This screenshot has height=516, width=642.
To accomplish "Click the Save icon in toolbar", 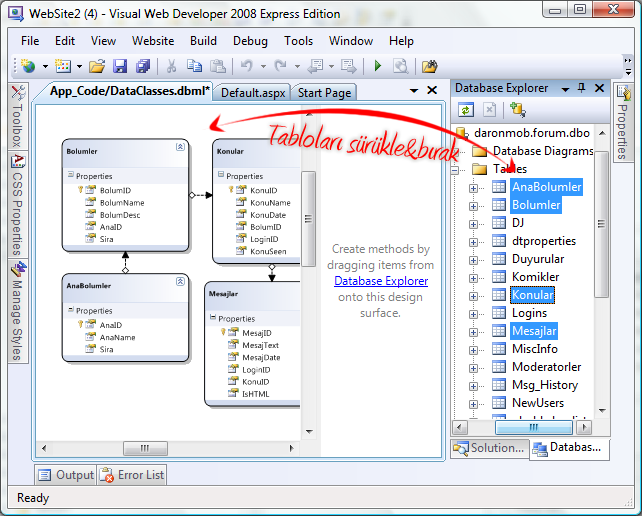I will pyautogui.click(x=120, y=66).
